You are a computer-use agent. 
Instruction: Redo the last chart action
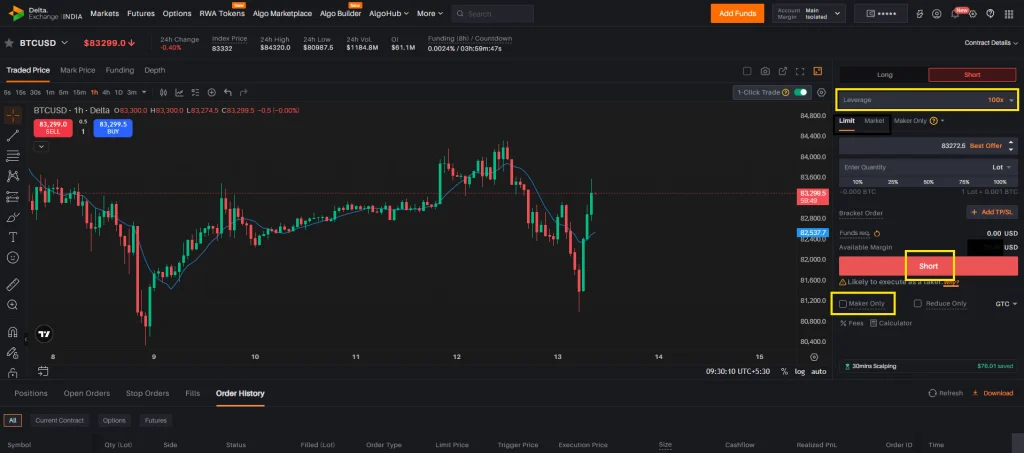(244, 93)
